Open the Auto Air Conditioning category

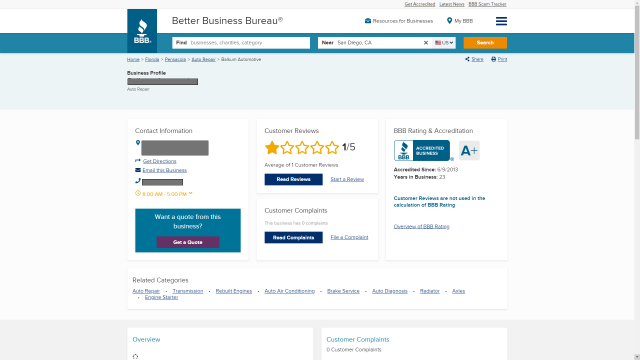pos(289,291)
